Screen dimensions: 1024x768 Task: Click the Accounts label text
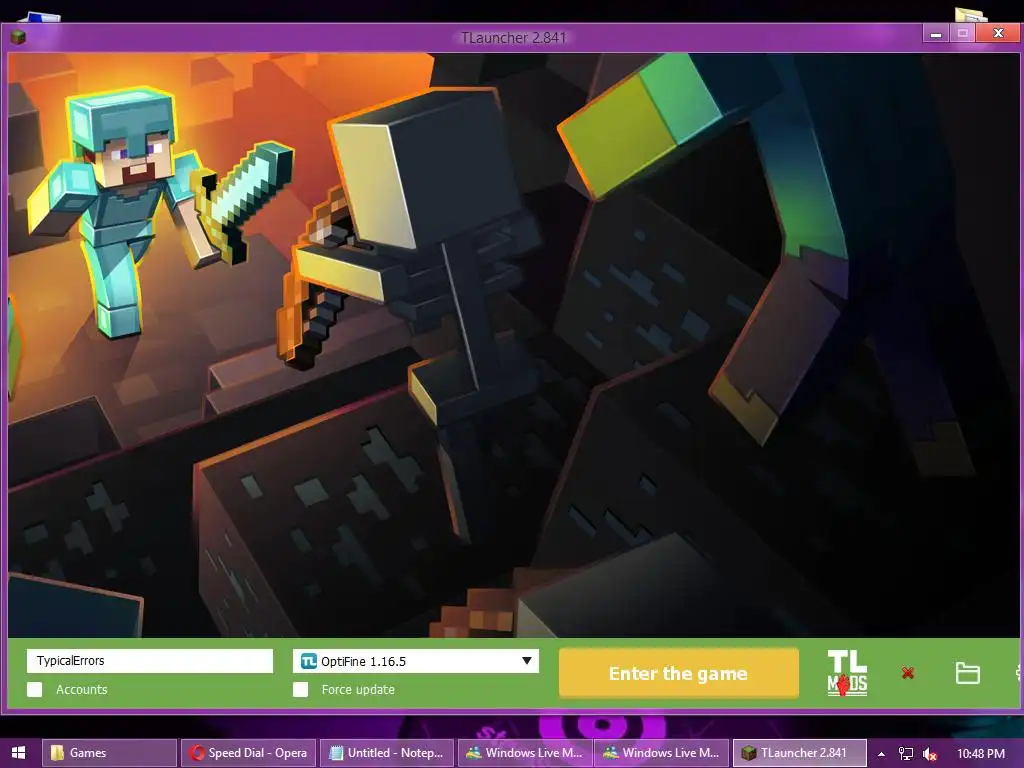click(82, 689)
